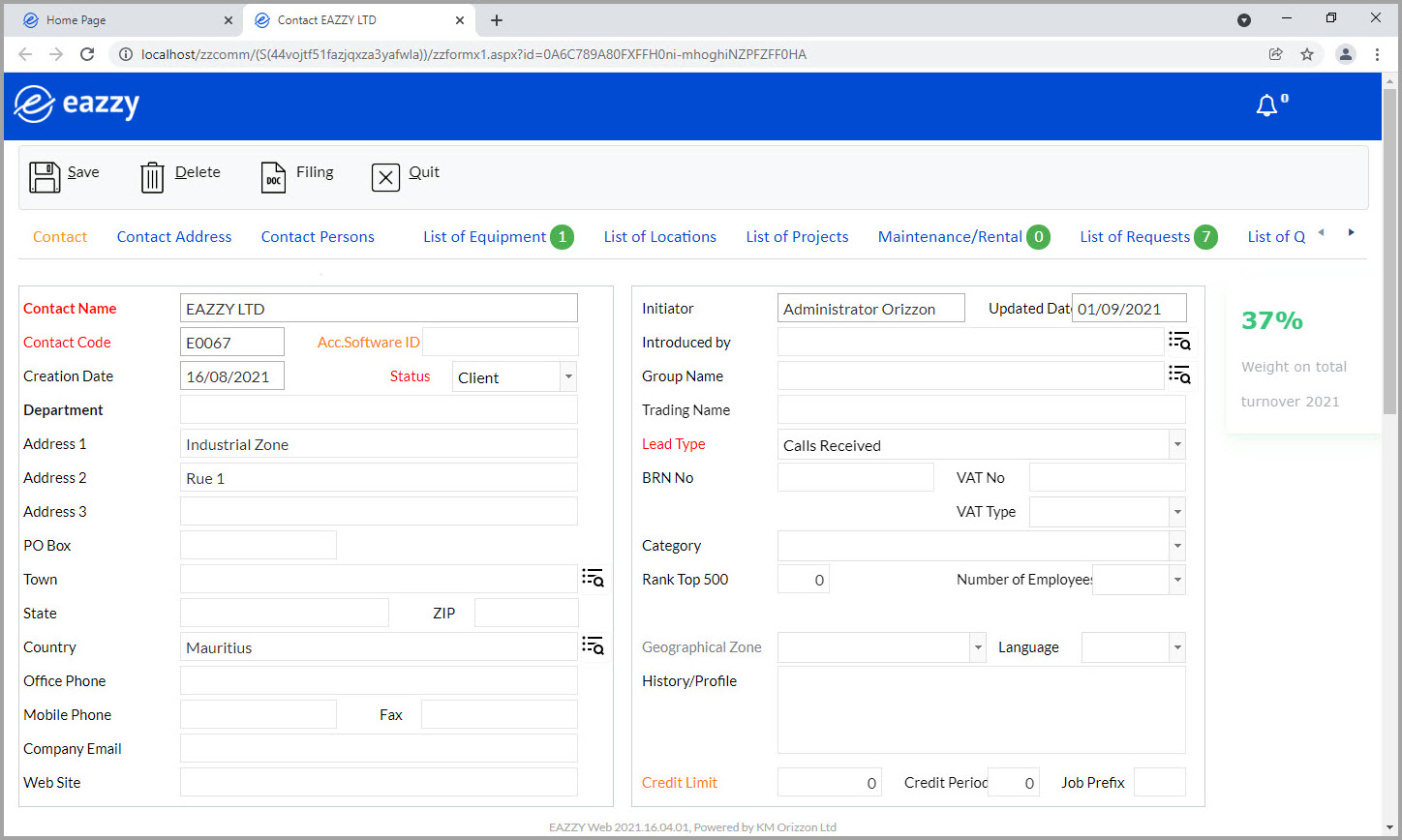This screenshot has width=1402, height=840.
Task: Switch to the Contact Address tab
Action: (174, 237)
